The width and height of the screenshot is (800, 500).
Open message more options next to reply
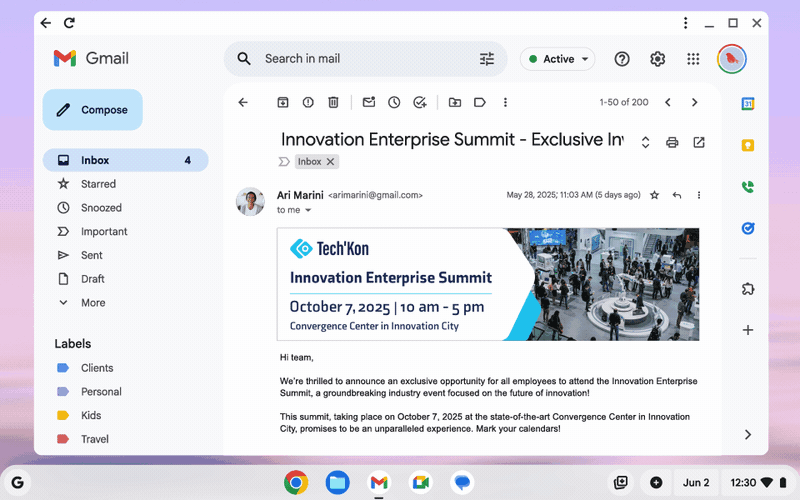699,195
